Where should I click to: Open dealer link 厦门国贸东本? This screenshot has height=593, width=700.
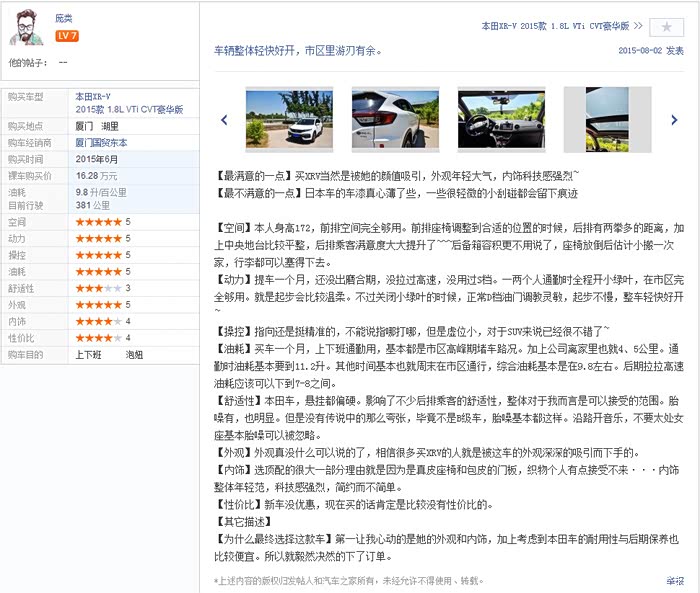point(101,142)
